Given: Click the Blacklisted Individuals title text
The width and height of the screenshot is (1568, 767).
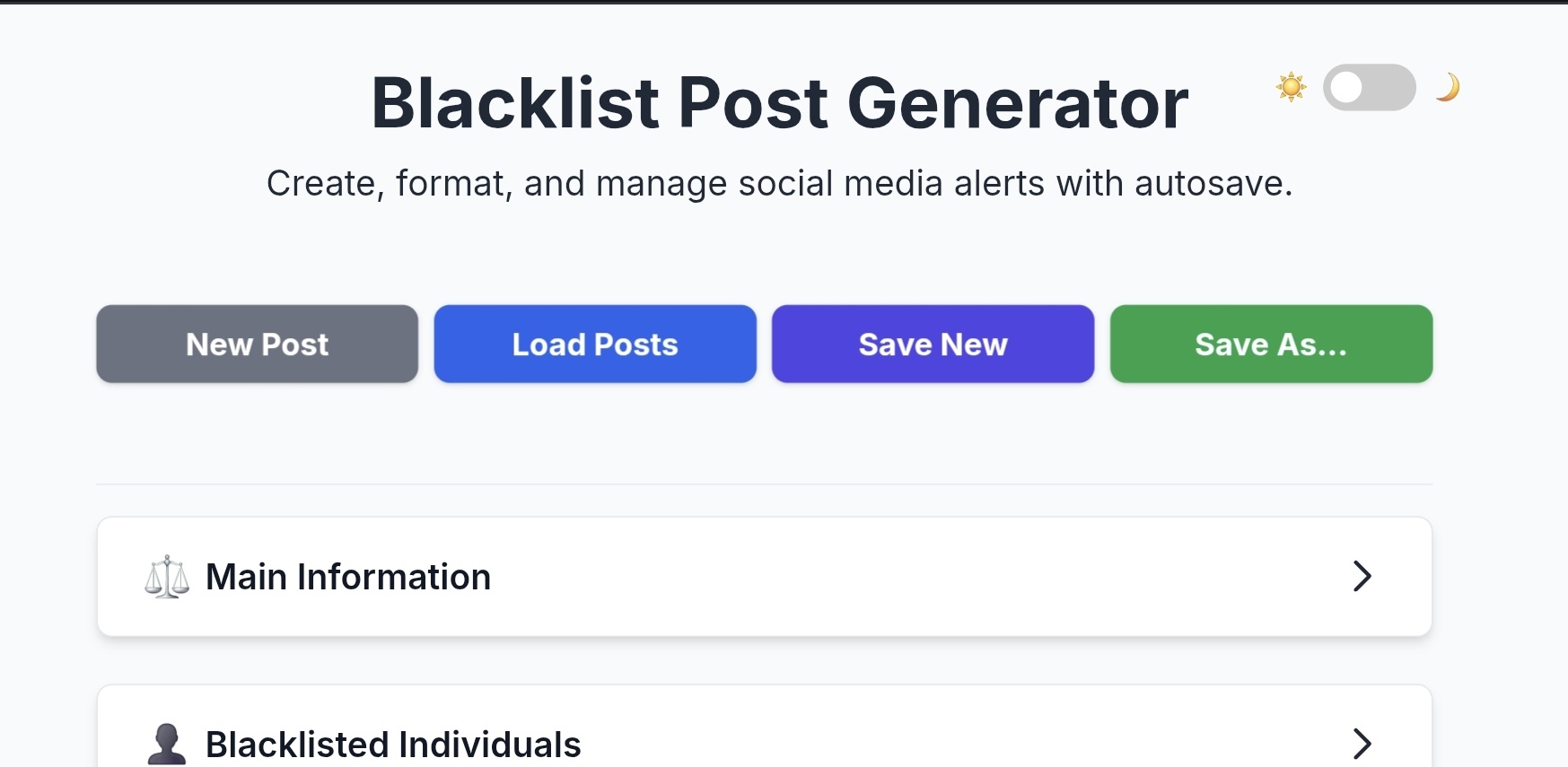Looking at the screenshot, I should pyautogui.click(x=393, y=745).
